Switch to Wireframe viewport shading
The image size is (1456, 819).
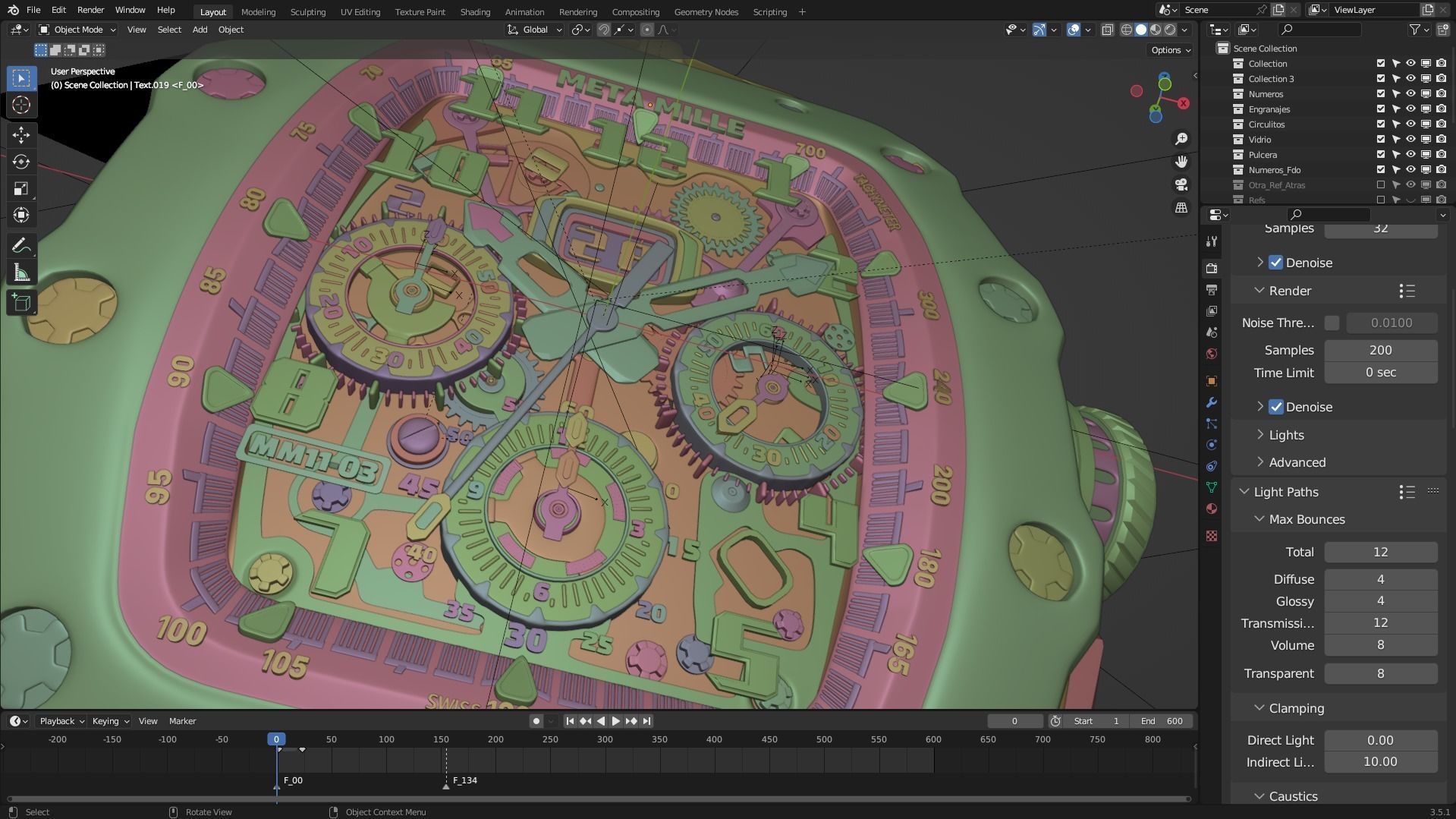pos(1127,30)
